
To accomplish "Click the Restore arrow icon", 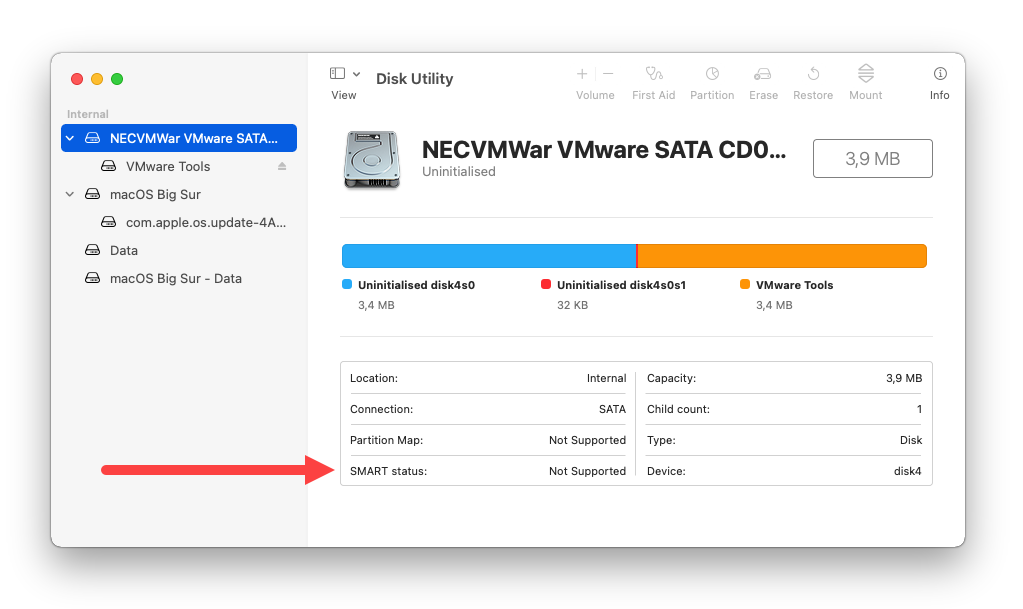I will (813, 73).
